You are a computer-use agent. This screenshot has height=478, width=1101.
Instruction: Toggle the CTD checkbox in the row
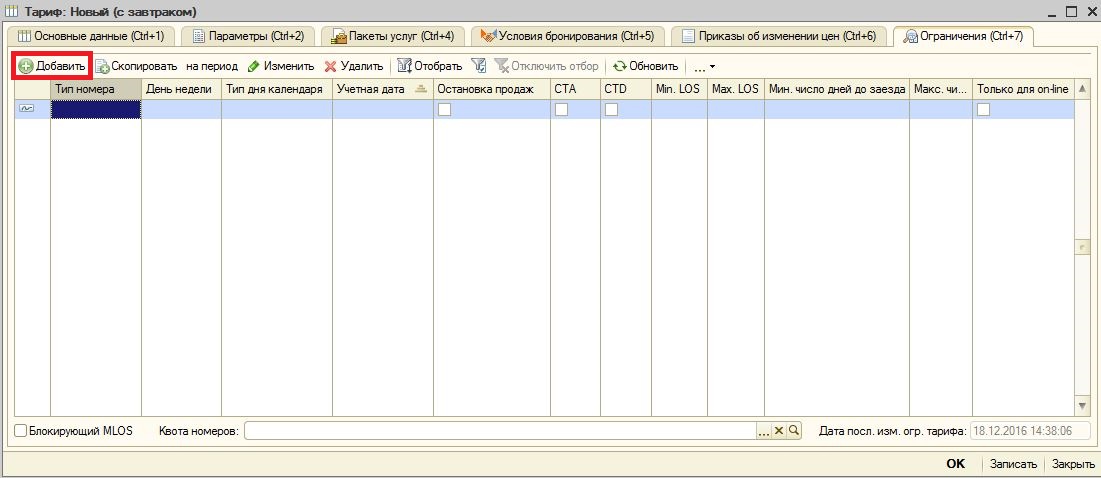click(x=612, y=109)
